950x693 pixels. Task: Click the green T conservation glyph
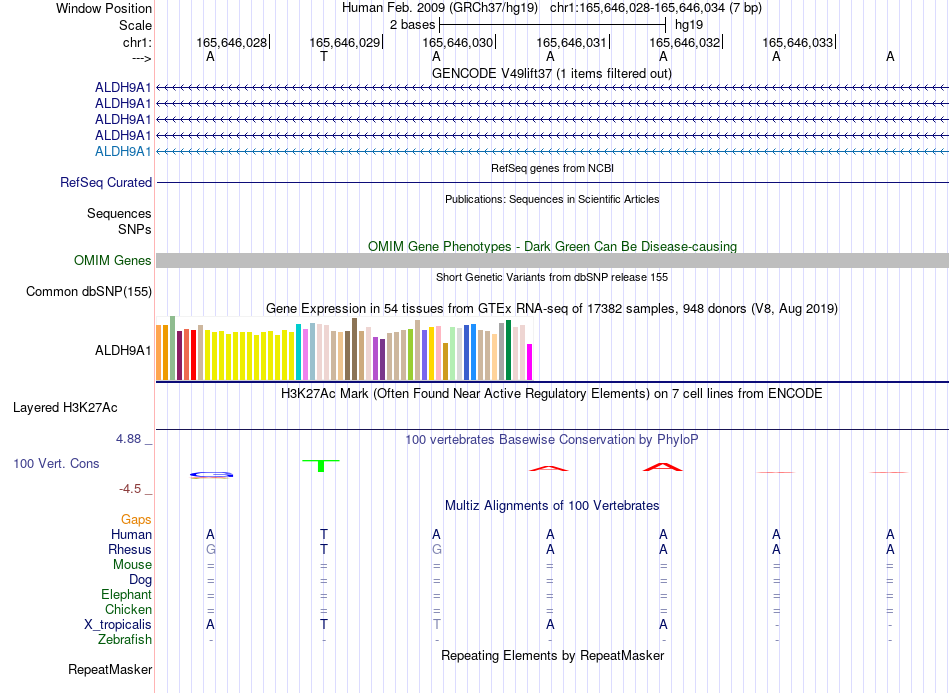(321, 465)
